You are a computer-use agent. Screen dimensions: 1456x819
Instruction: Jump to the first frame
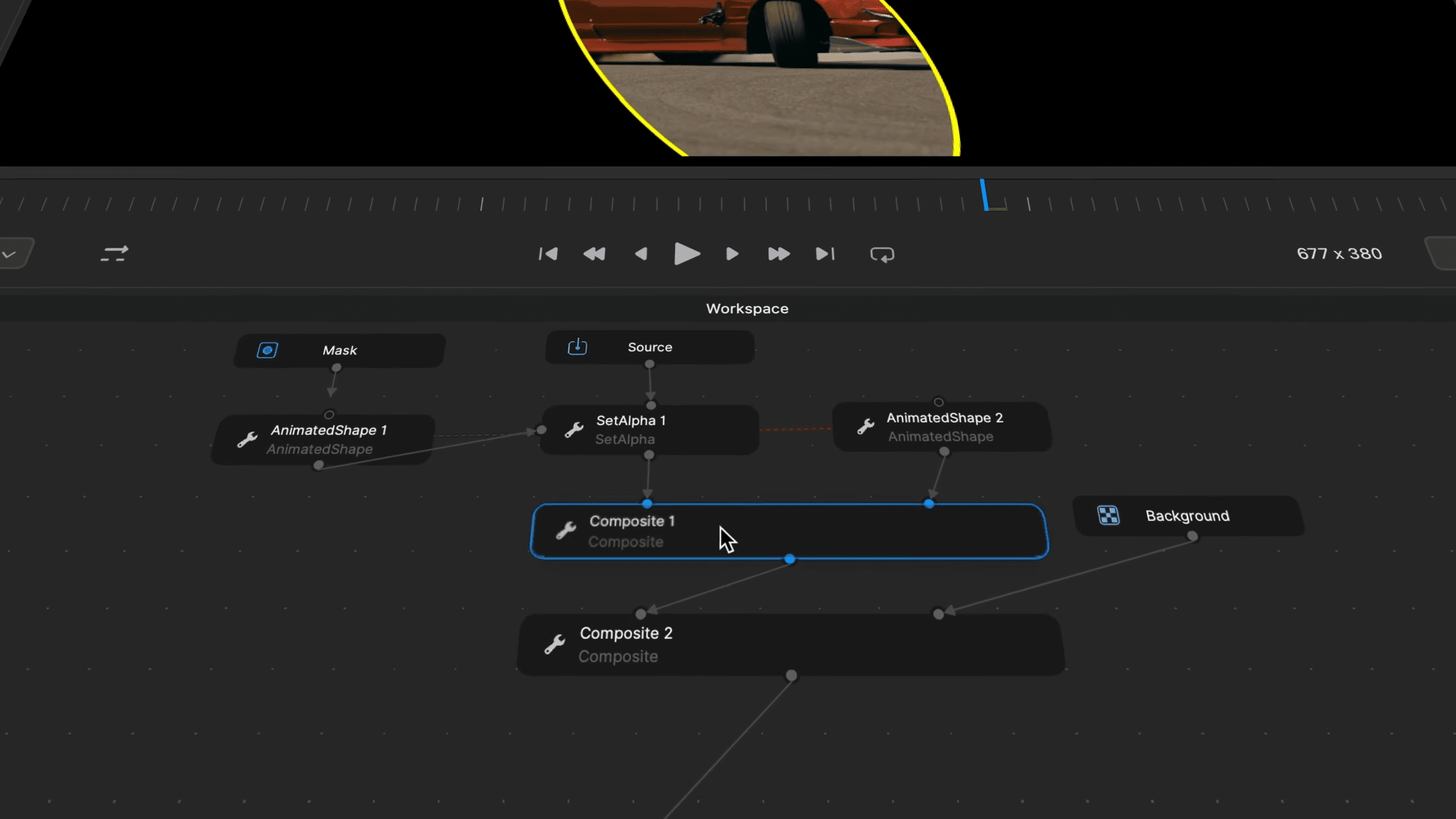(x=548, y=254)
